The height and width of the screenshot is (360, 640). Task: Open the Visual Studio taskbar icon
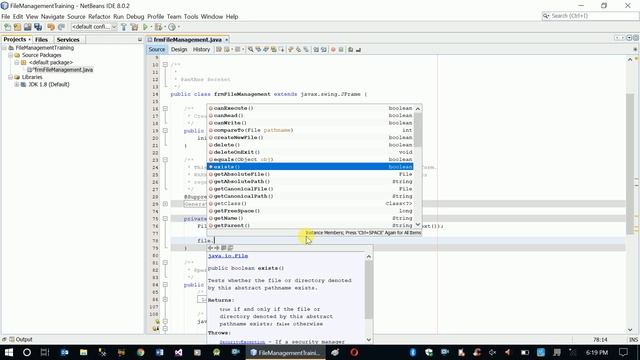coord(178,352)
